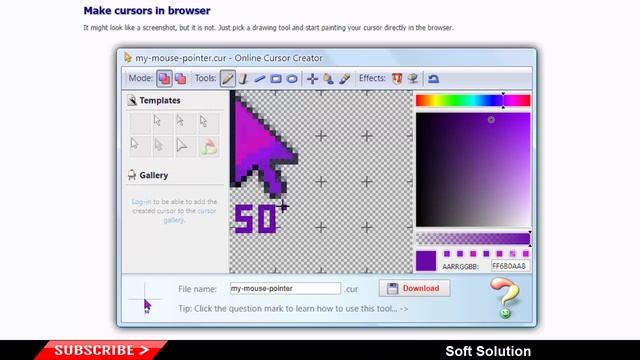640x360 pixels.
Task: Click the AARRGGBB hex color field
Action: [x=510, y=266]
